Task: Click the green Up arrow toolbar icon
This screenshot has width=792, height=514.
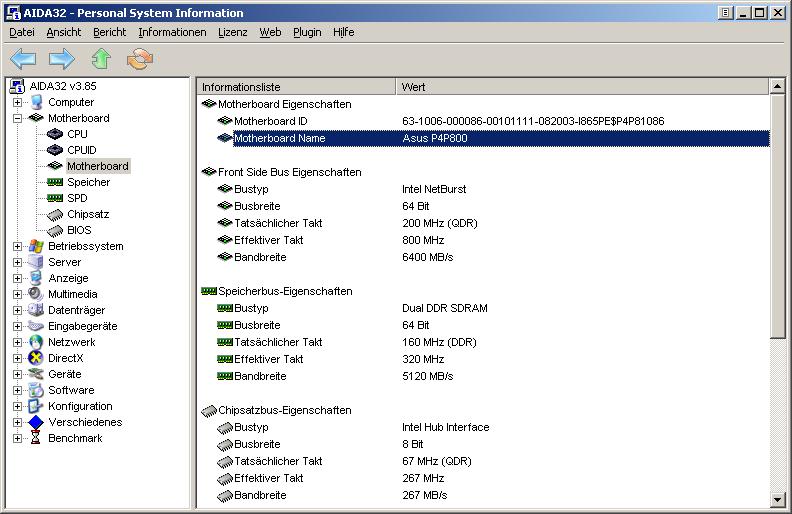Action: (101, 59)
